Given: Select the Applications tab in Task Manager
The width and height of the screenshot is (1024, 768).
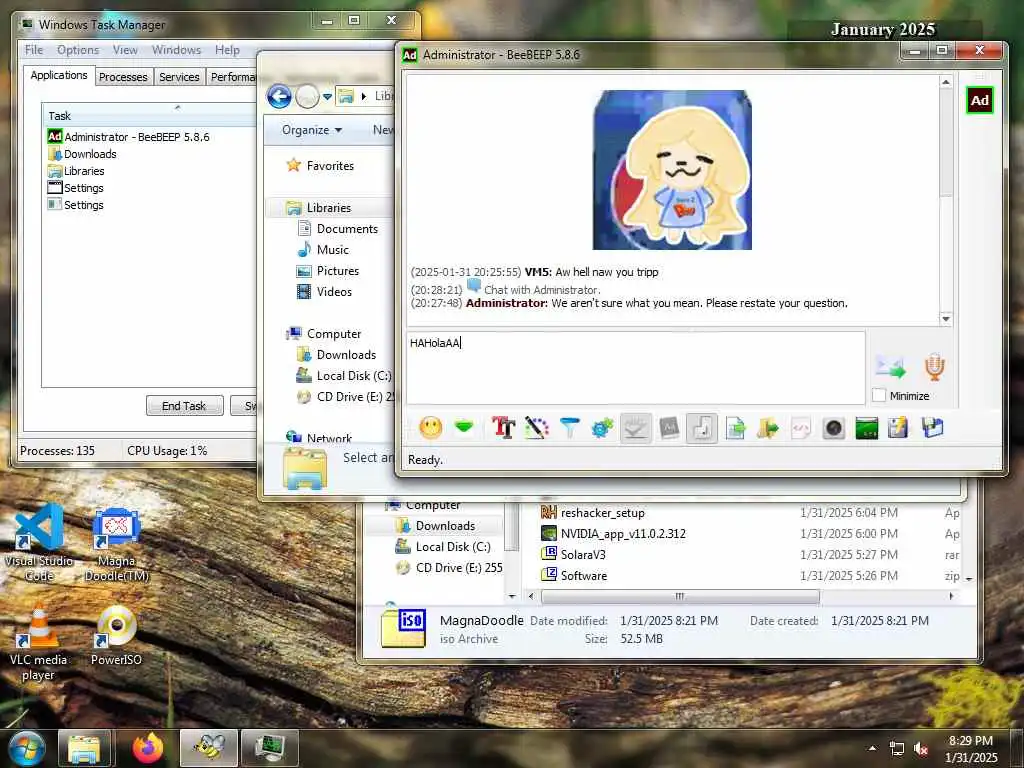Looking at the screenshot, I should (59, 75).
